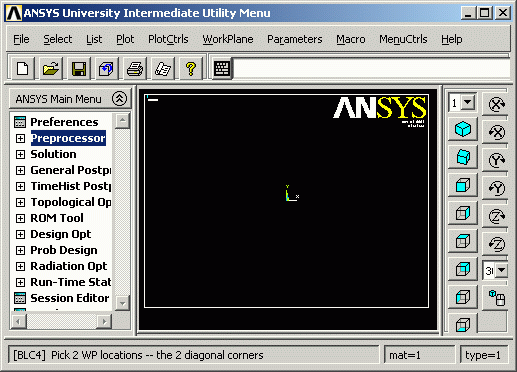The height and width of the screenshot is (372, 517).
Task: Click the rotate about X clockwise icon
Action: [497, 104]
